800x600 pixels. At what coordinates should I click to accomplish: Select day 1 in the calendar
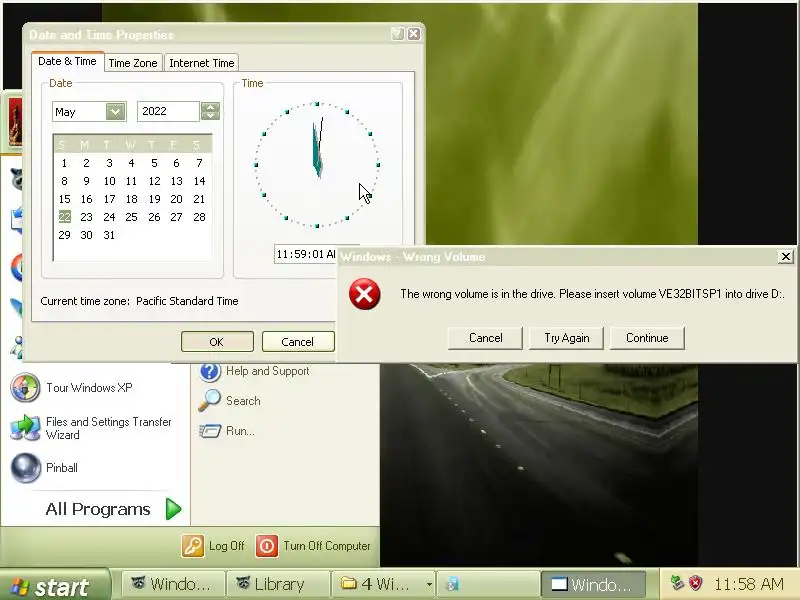coord(64,163)
